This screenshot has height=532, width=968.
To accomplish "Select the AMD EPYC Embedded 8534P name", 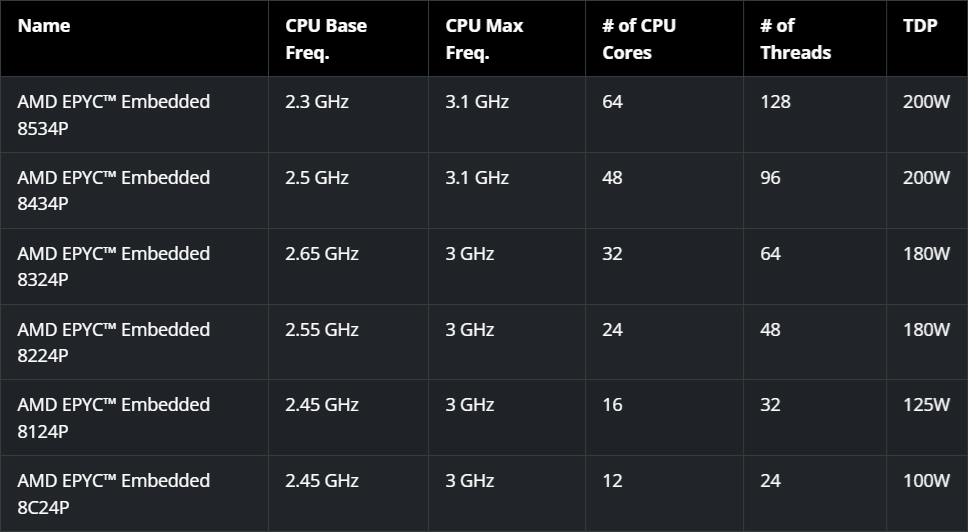I will [x=113, y=114].
